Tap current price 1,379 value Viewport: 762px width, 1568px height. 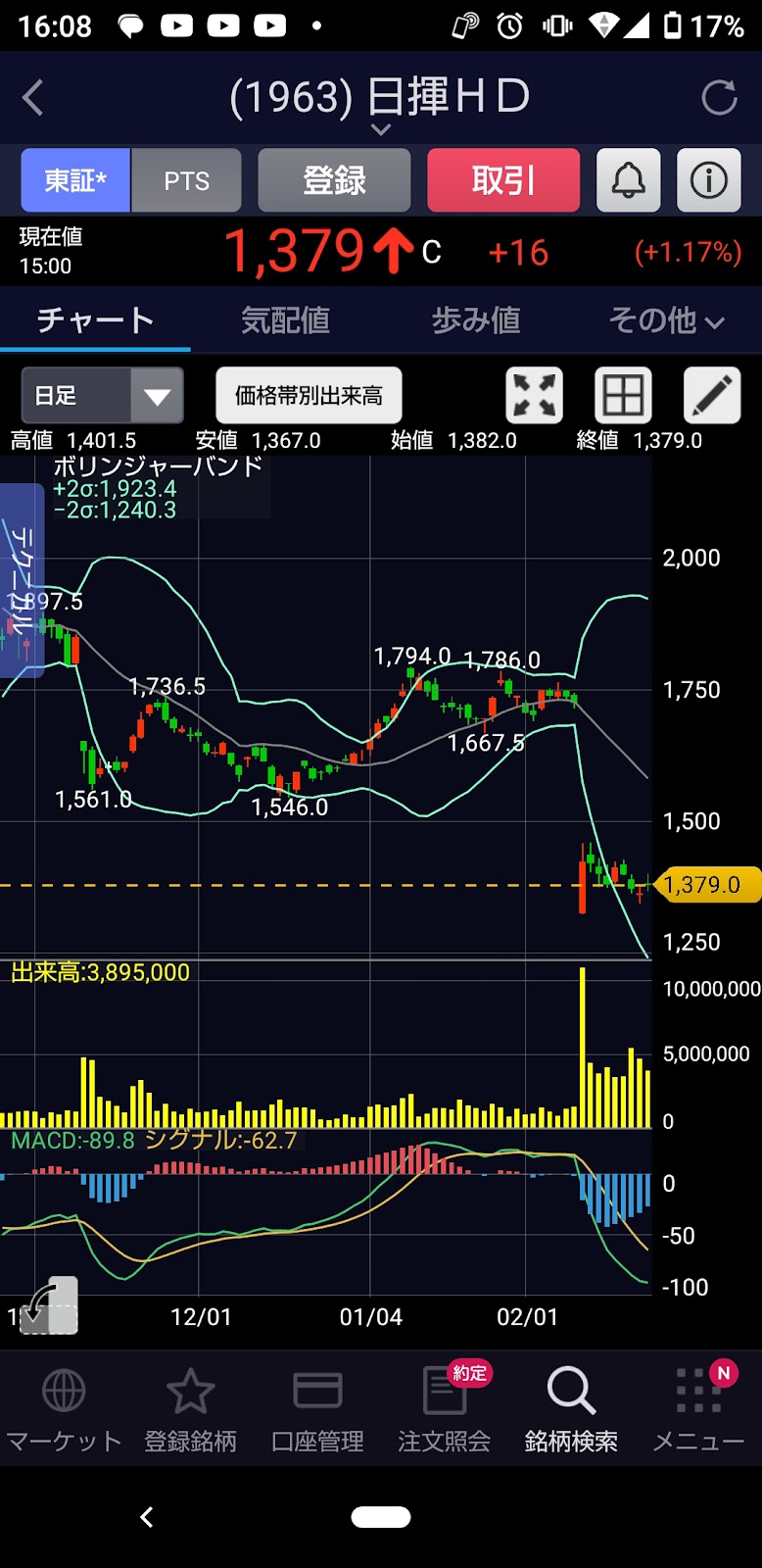click(295, 251)
